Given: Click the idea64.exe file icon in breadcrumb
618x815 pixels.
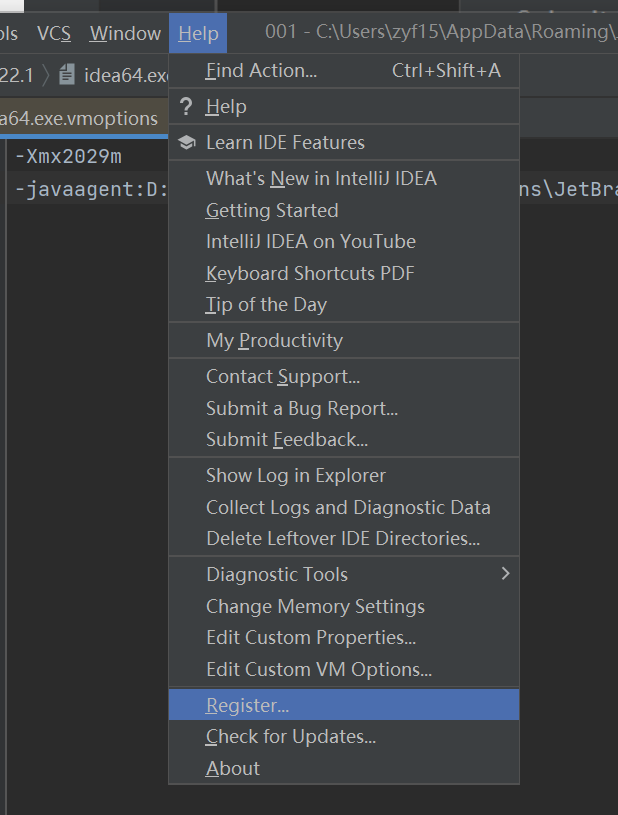Looking at the screenshot, I should (67, 74).
